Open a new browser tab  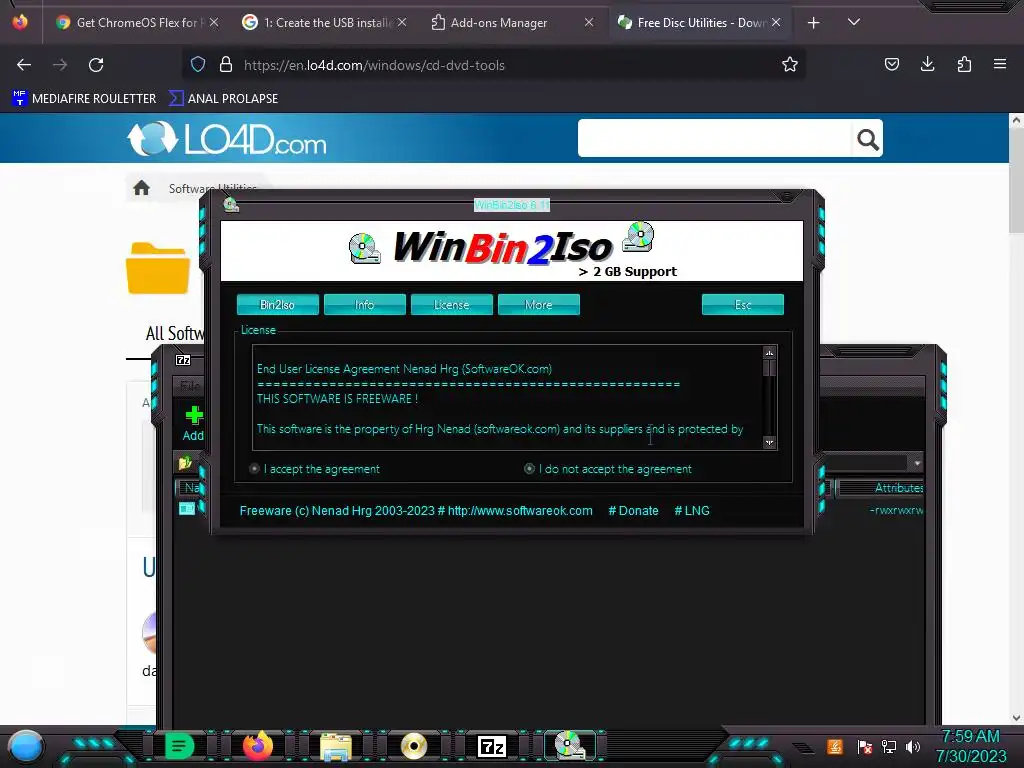pyautogui.click(x=813, y=23)
